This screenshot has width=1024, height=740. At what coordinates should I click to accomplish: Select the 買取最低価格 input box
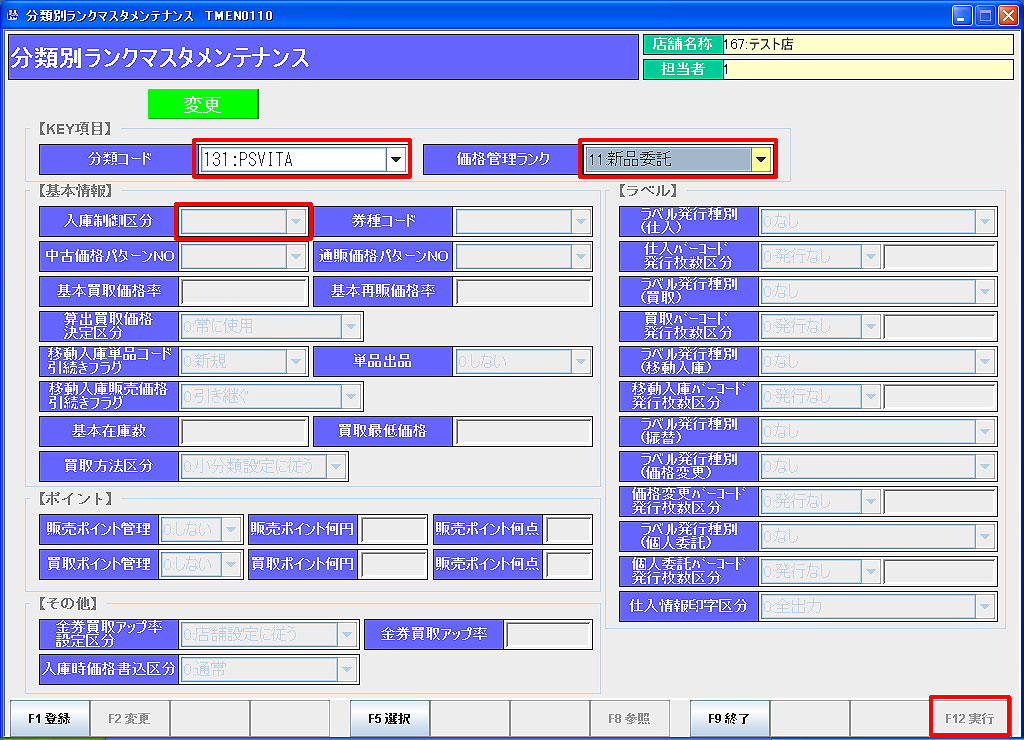point(523,431)
